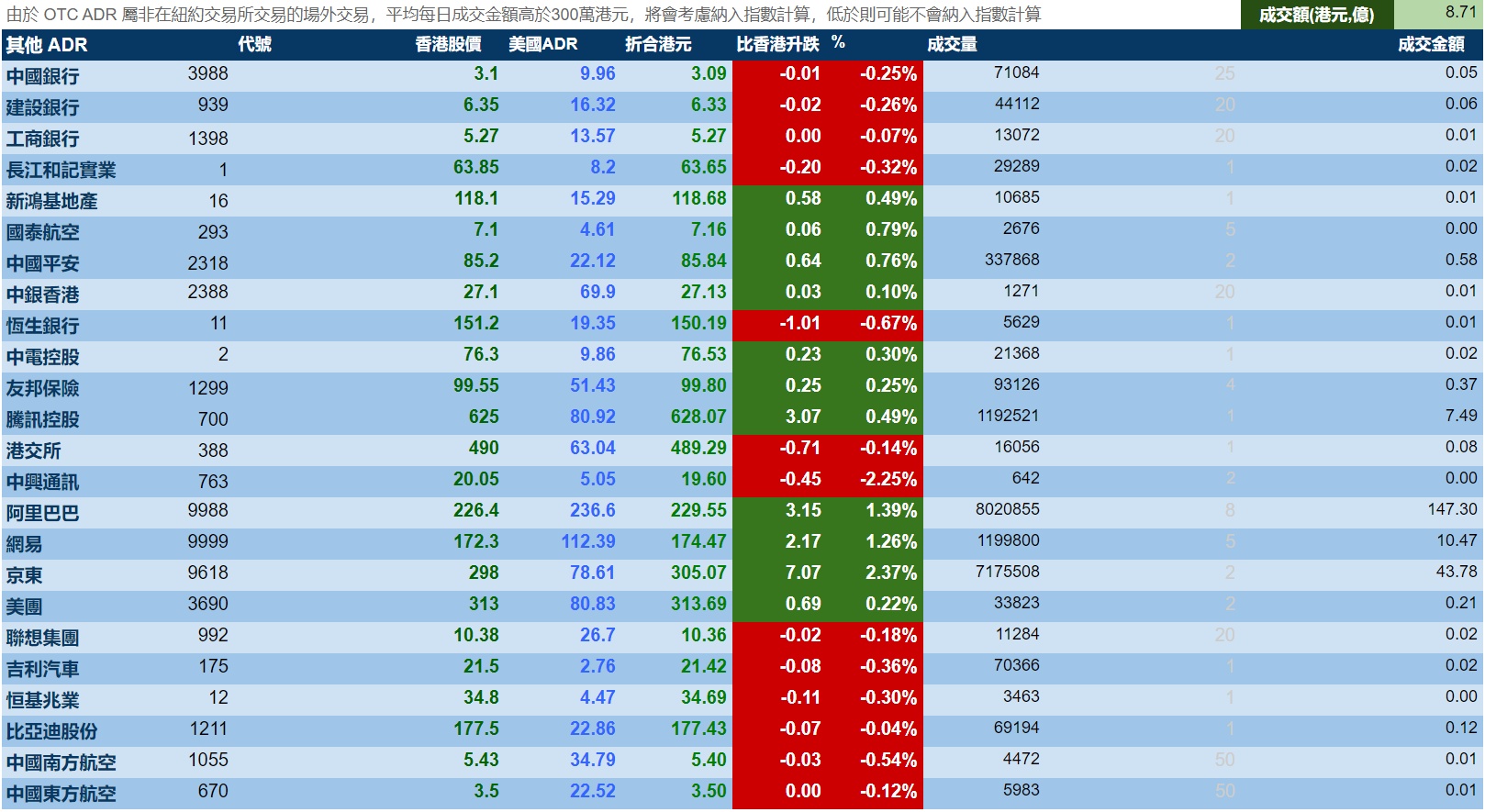Select the 友邦保險 stock name
The image size is (1485, 812).
click(42, 388)
